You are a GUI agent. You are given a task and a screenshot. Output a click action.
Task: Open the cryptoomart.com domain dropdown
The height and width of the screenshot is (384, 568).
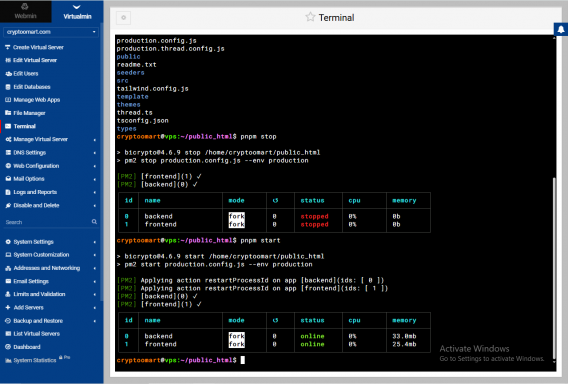click(51, 32)
